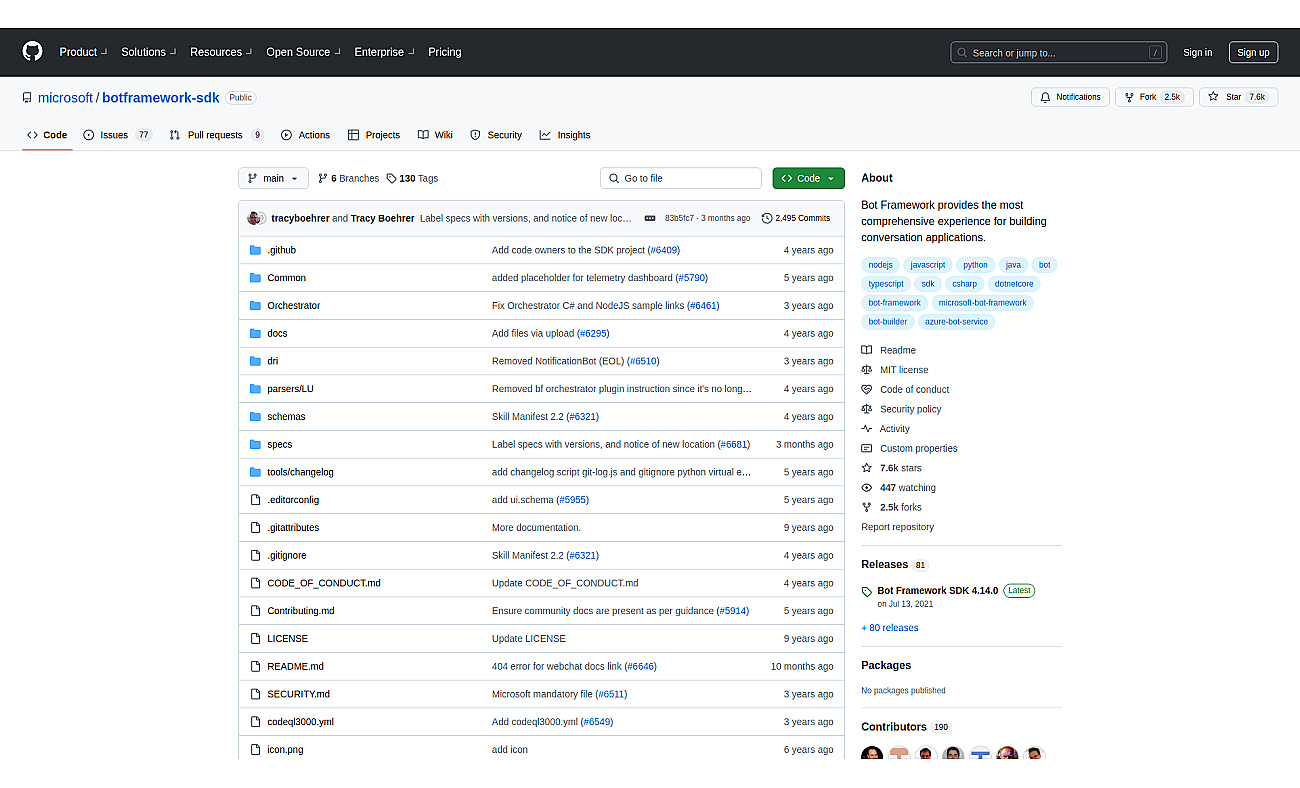1300x788 pixels.
Task: Open the Readme link in About
Action: click(x=889, y=350)
